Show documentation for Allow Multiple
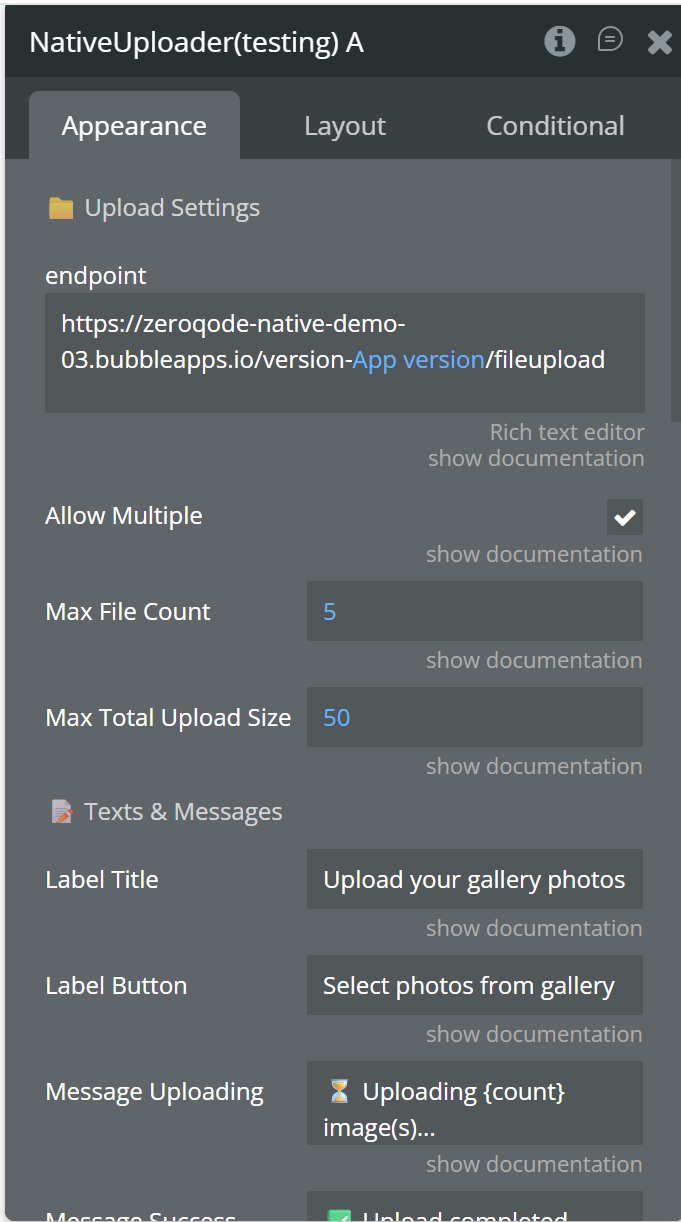Viewport: 681px width, 1222px height. [x=534, y=555]
